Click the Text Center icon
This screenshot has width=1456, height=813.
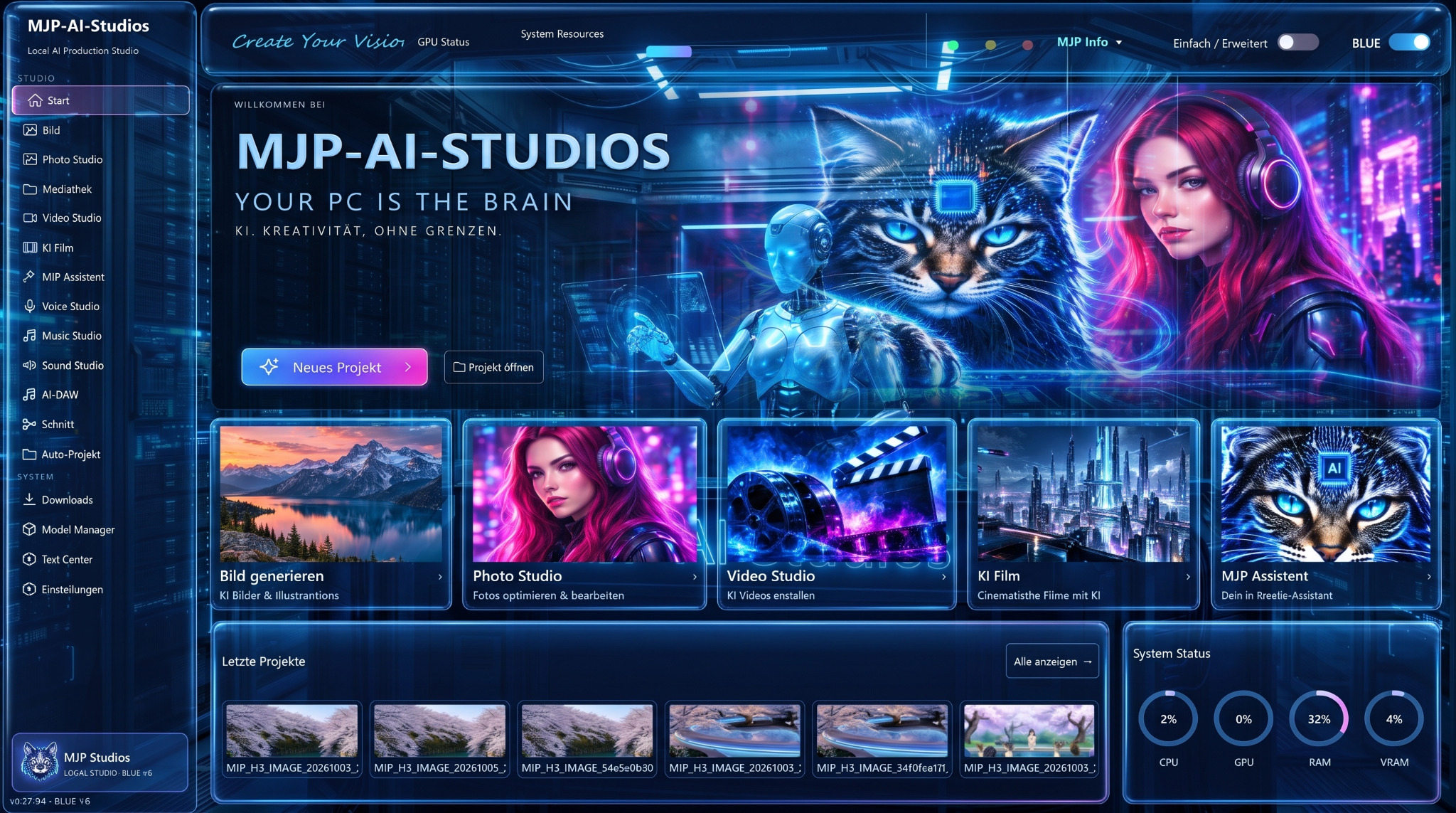pos(29,559)
